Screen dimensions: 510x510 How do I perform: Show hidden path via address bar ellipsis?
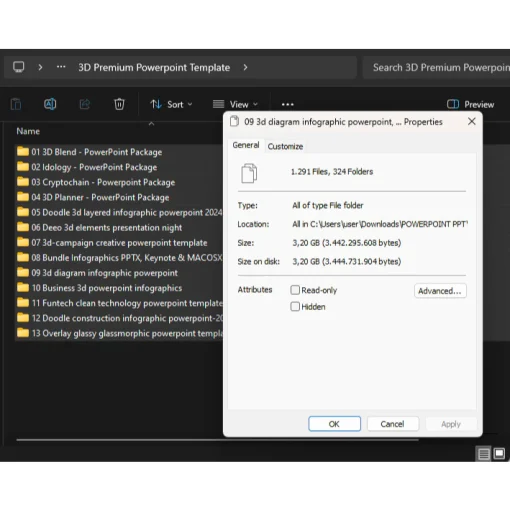click(61, 67)
